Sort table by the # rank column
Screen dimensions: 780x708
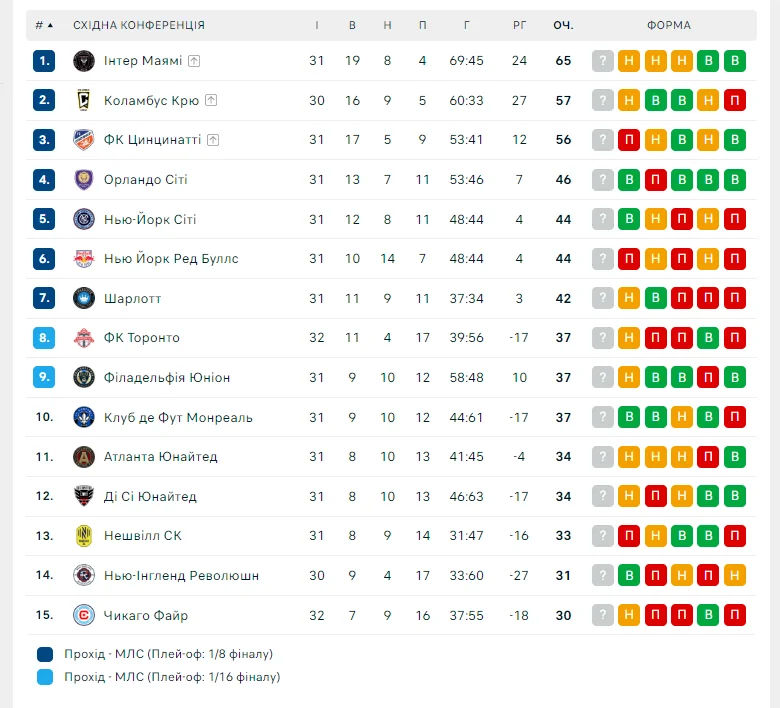pos(44,25)
